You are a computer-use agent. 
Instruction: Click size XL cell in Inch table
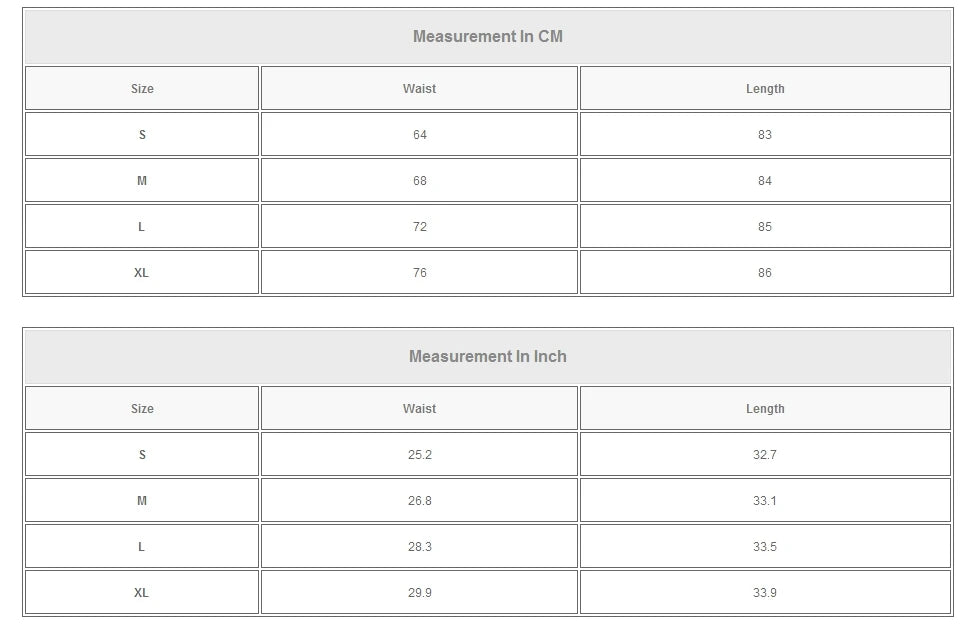(x=142, y=593)
